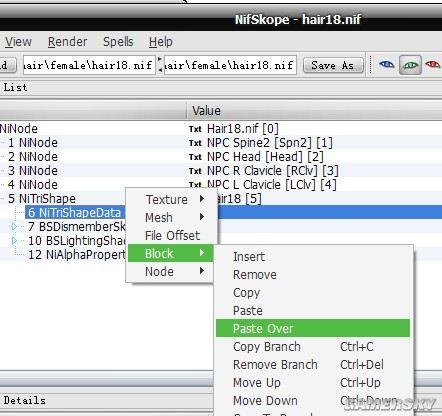Toggle the green eye view icon
442x416 pixels.
pyautogui.click(x=410, y=65)
